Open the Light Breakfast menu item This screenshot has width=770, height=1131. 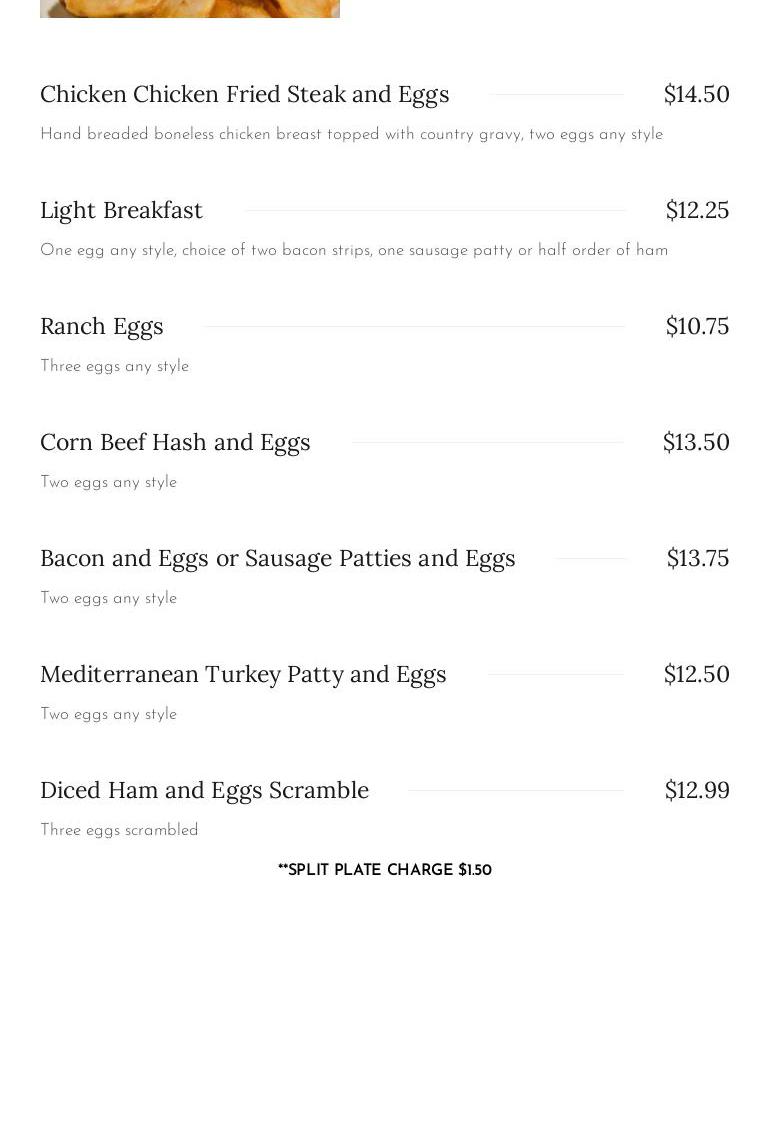pyautogui.click(x=121, y=210)
